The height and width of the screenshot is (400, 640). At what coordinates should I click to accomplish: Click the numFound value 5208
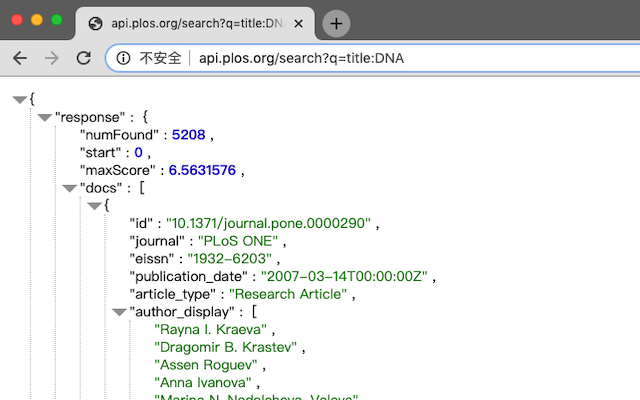click(188, 135)
